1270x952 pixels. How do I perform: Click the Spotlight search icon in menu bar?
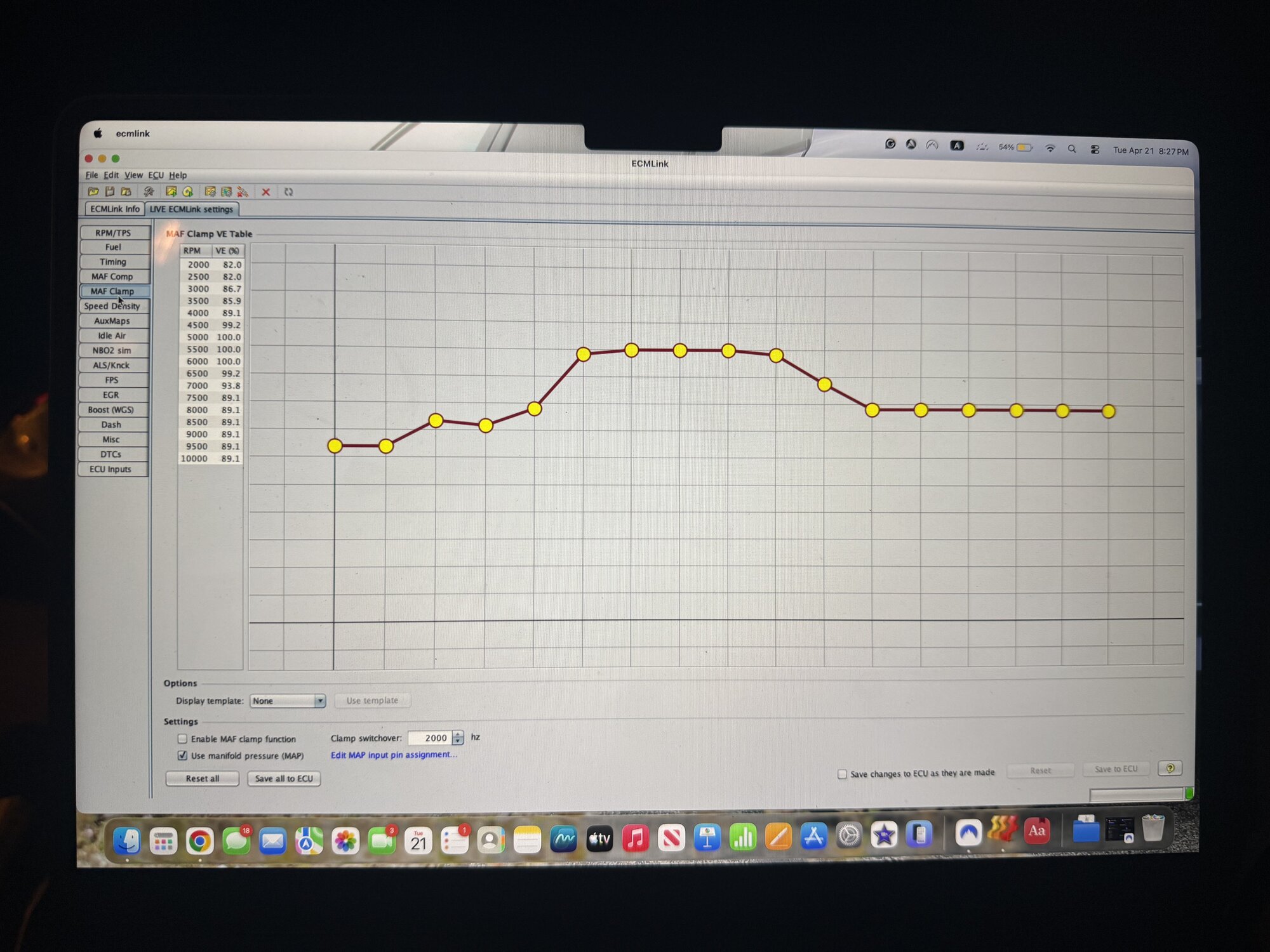[x=1072, y=149]
